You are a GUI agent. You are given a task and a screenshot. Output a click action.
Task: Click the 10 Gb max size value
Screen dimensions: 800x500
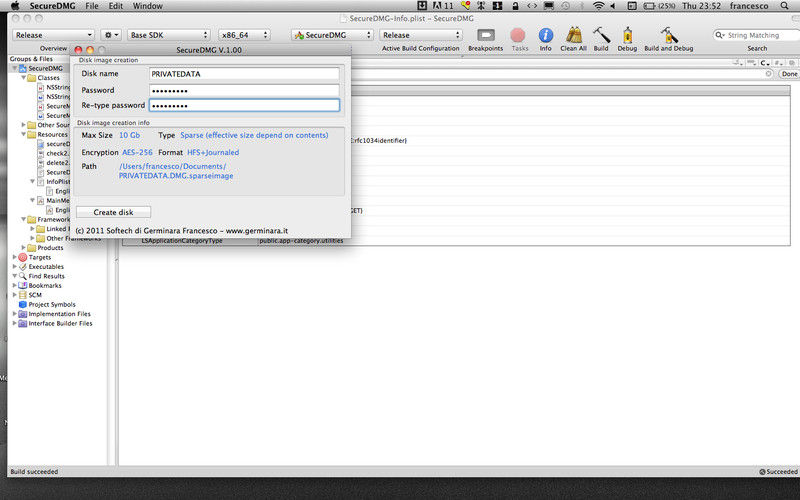point(130,135)
